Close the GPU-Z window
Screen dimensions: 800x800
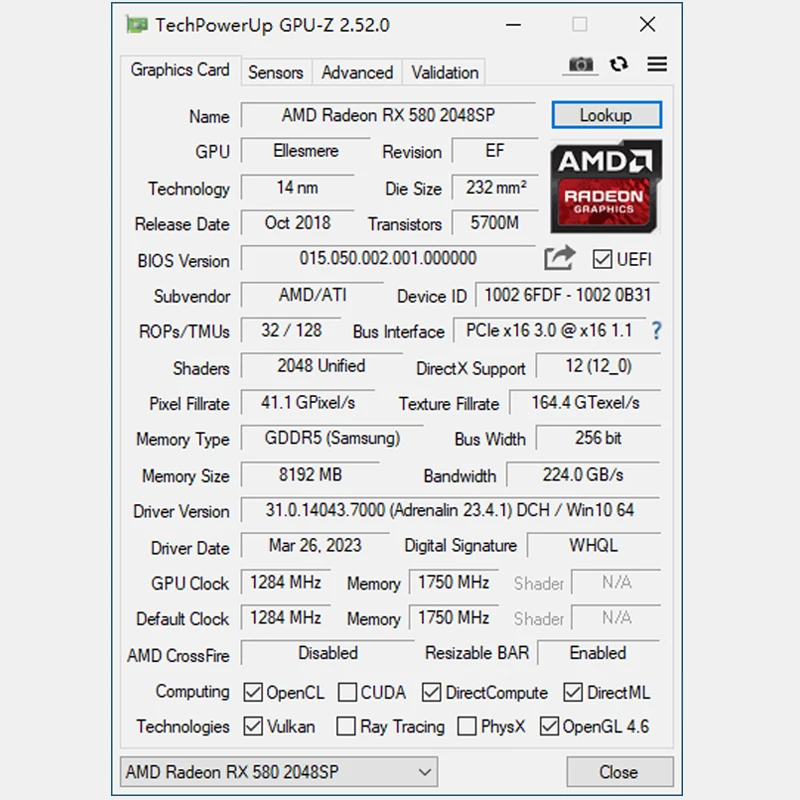pyautogui.click(x=647, y=25)
